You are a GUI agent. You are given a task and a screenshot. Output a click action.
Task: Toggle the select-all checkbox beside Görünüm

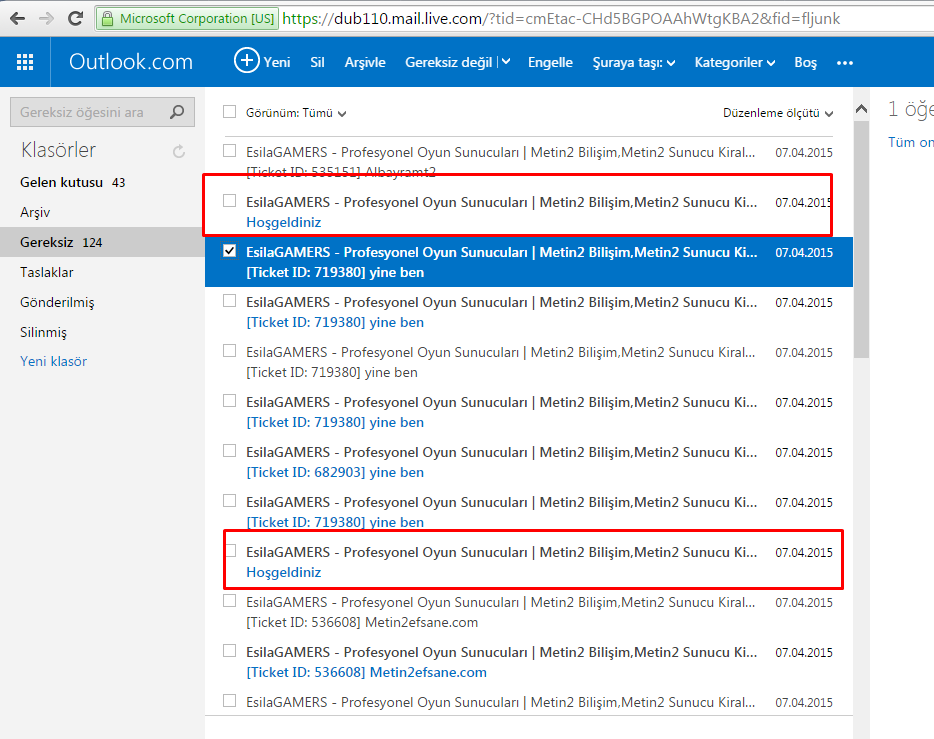(229, 112)
